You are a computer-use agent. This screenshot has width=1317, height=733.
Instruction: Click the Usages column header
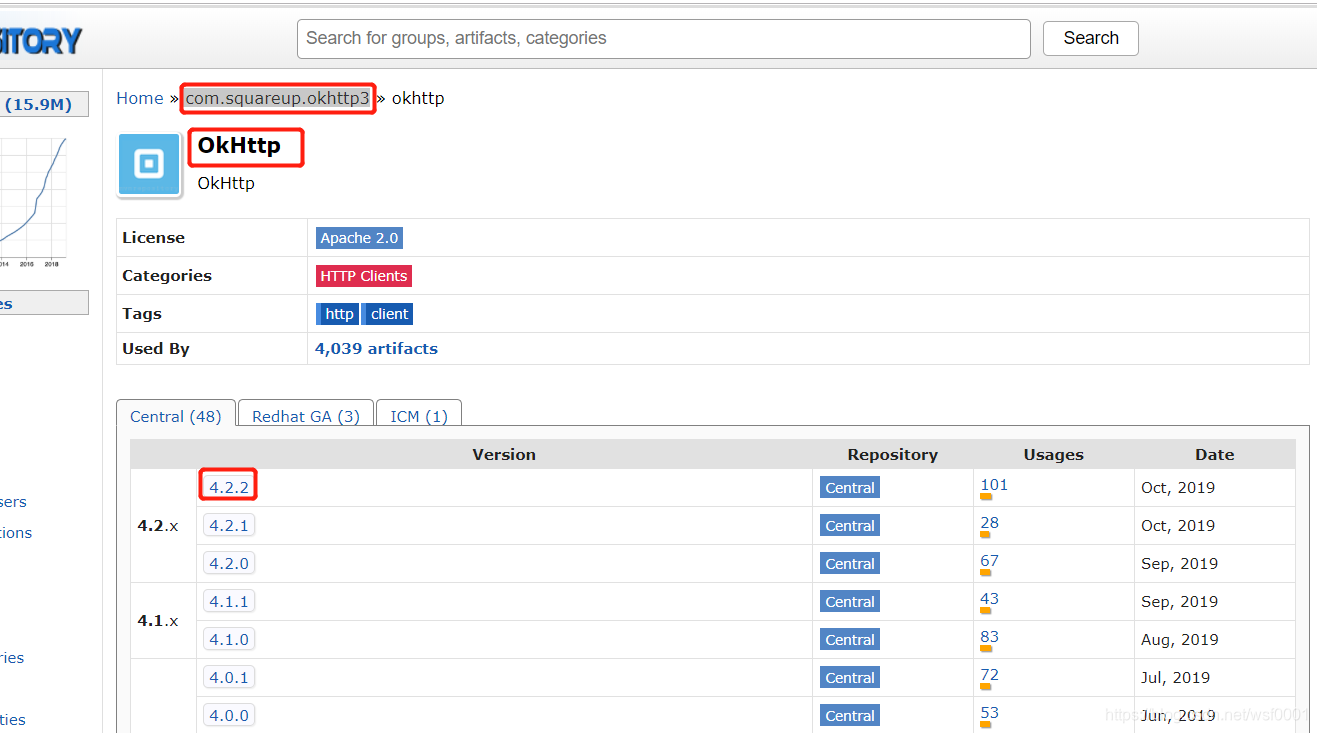point(1053,455)
